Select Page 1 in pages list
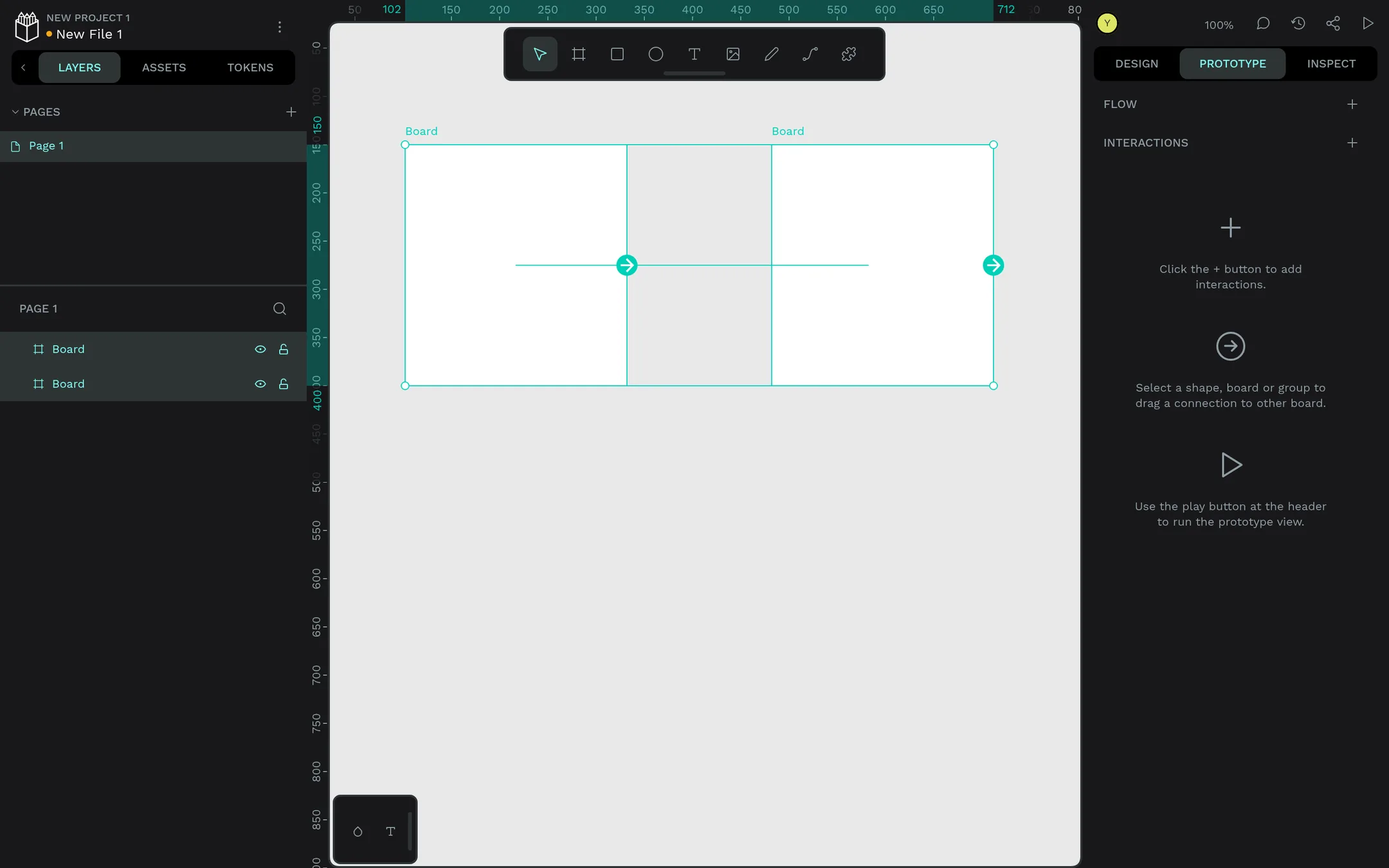Viewport: 1389px width, 868px height. pos(153,146)
